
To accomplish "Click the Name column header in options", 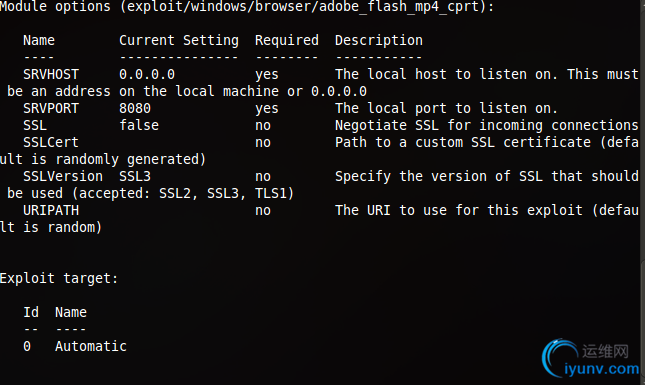I will 39,40.
